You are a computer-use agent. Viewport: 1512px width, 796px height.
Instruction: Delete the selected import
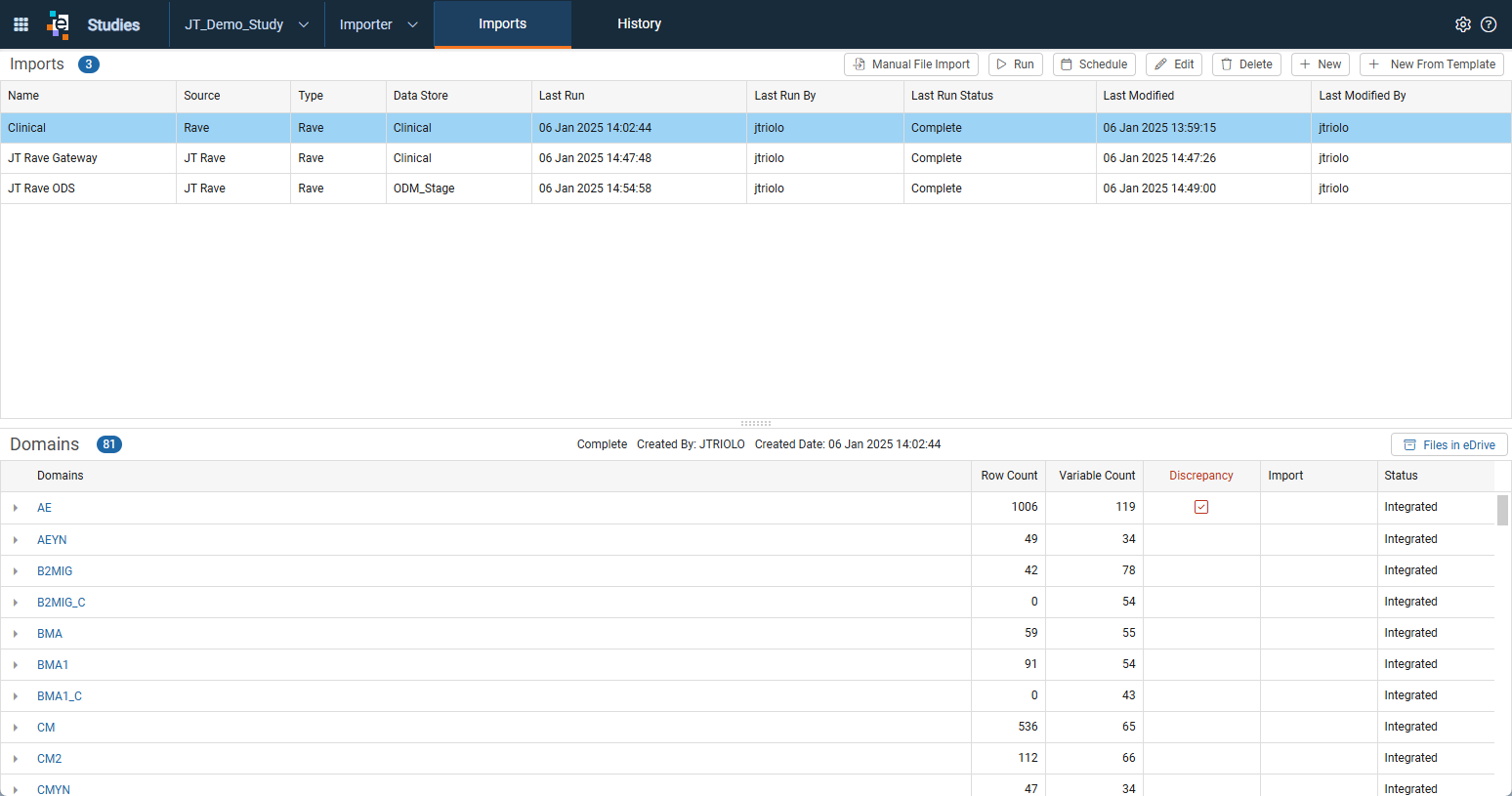click(1246, 64)
